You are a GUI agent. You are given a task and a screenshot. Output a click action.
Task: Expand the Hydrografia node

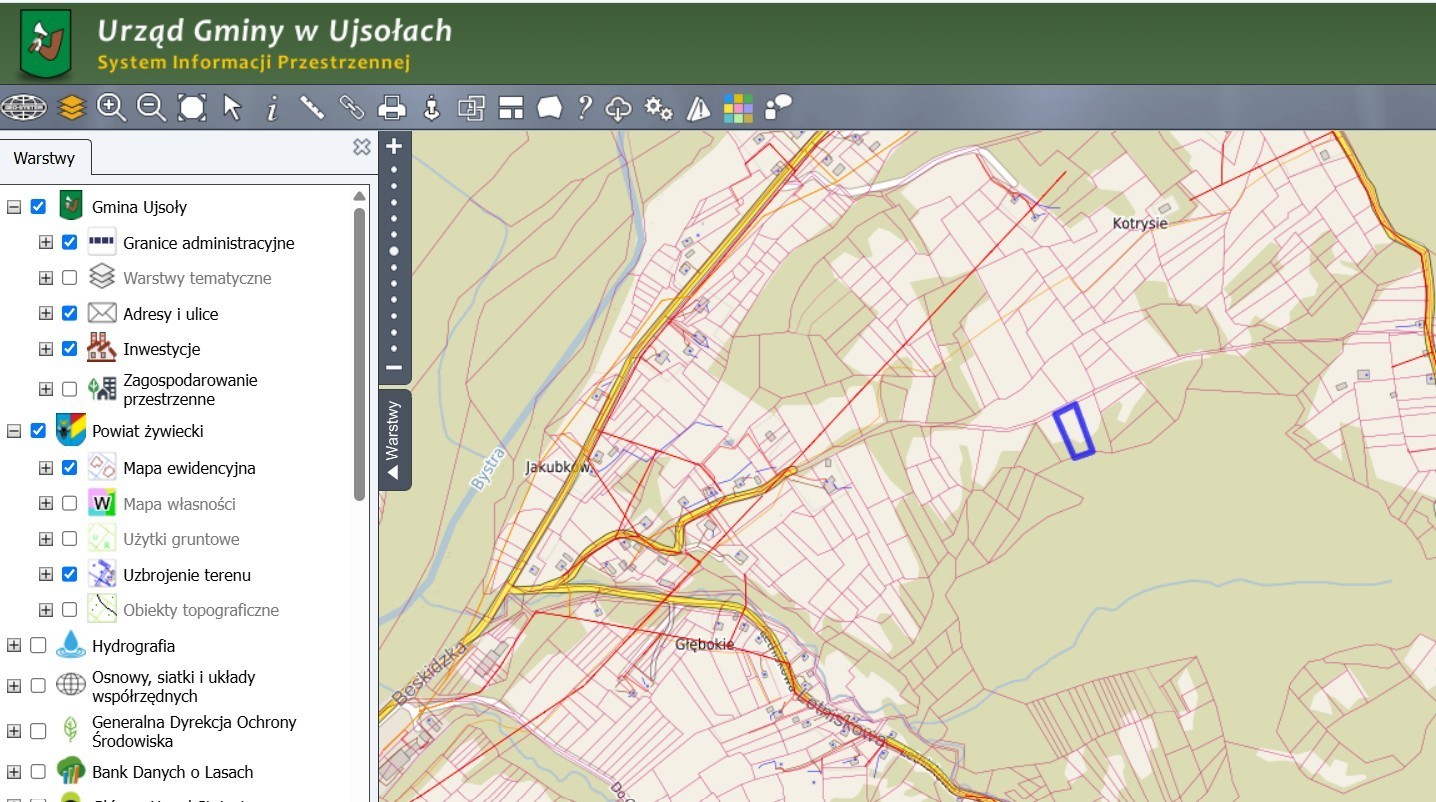pyautogui.click(x=14, y=646)
